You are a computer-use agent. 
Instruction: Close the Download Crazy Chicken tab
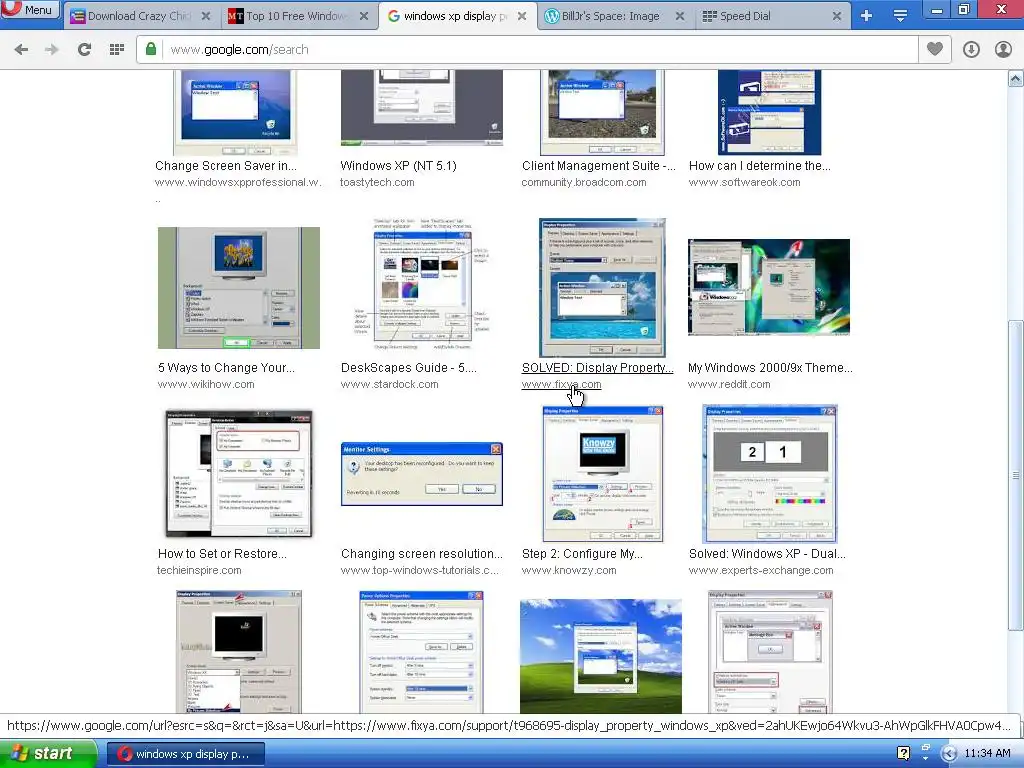click(x=206, y=16)
